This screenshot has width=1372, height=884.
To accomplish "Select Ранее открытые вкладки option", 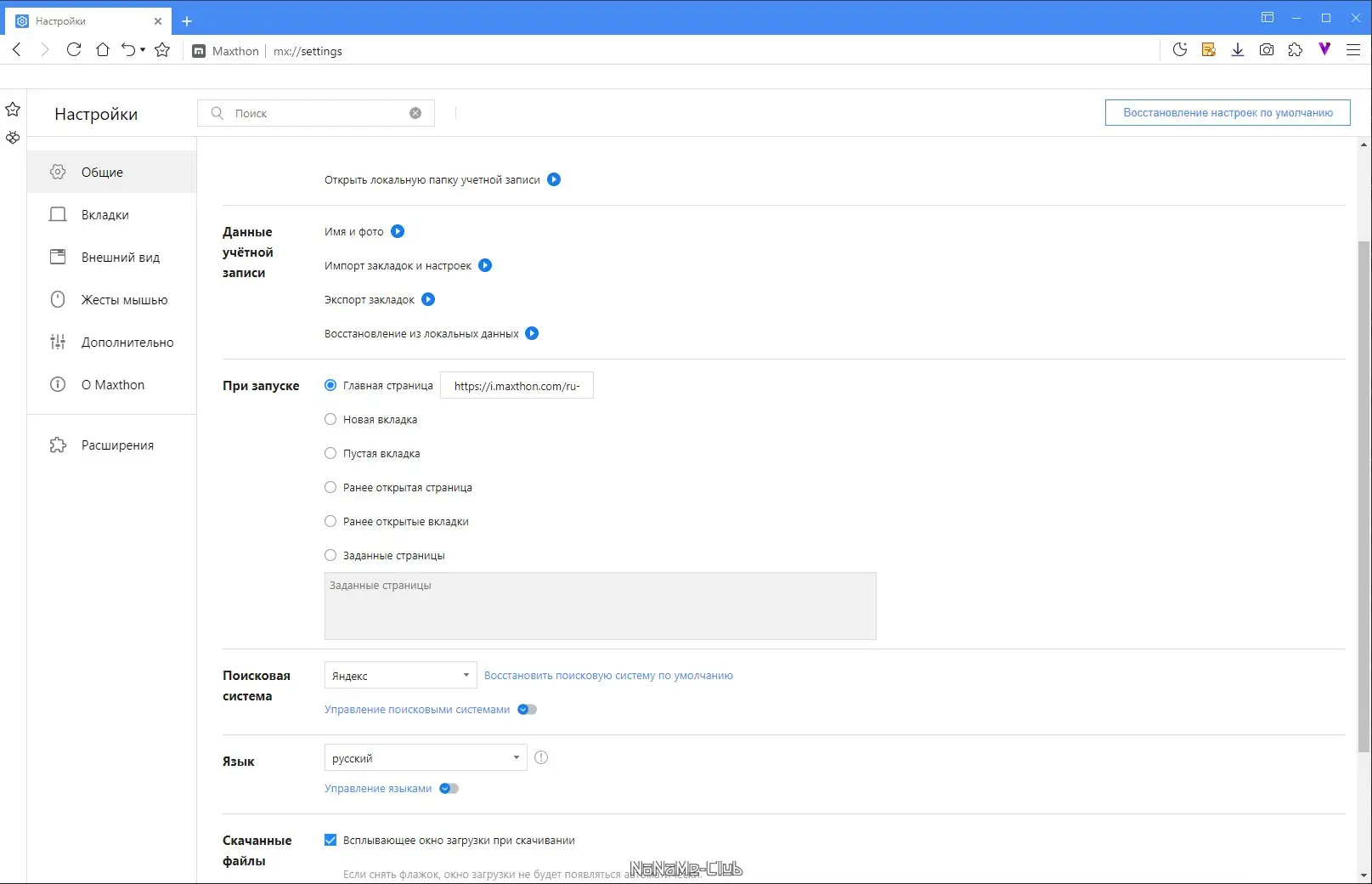I will [x=330, y=521].
